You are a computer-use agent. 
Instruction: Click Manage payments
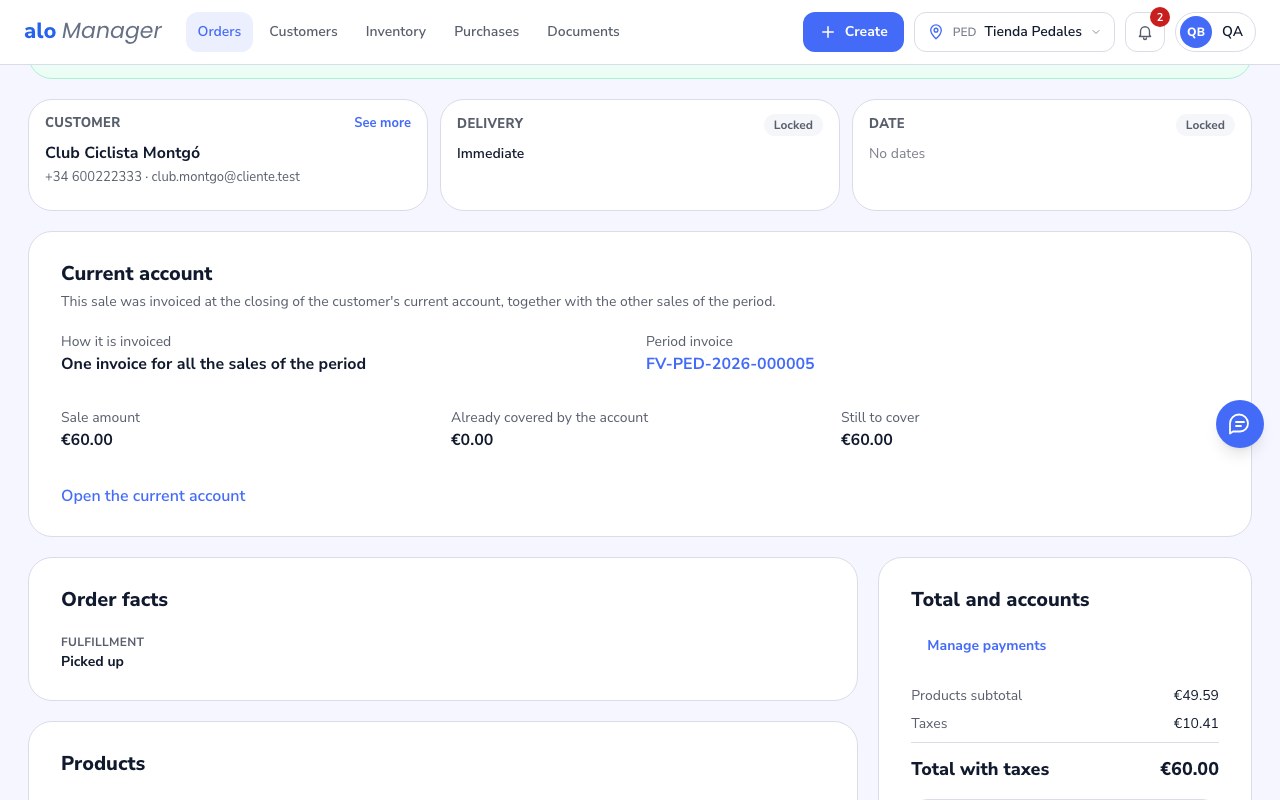[986, 646]
